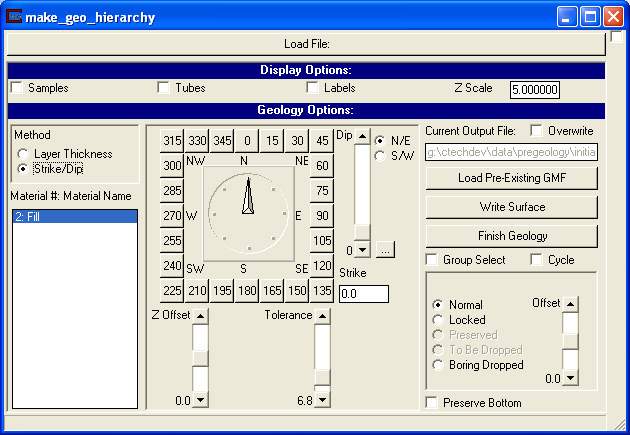The image size is (630, 435).
Task: Click the Load File button
Action: point(306,44)
